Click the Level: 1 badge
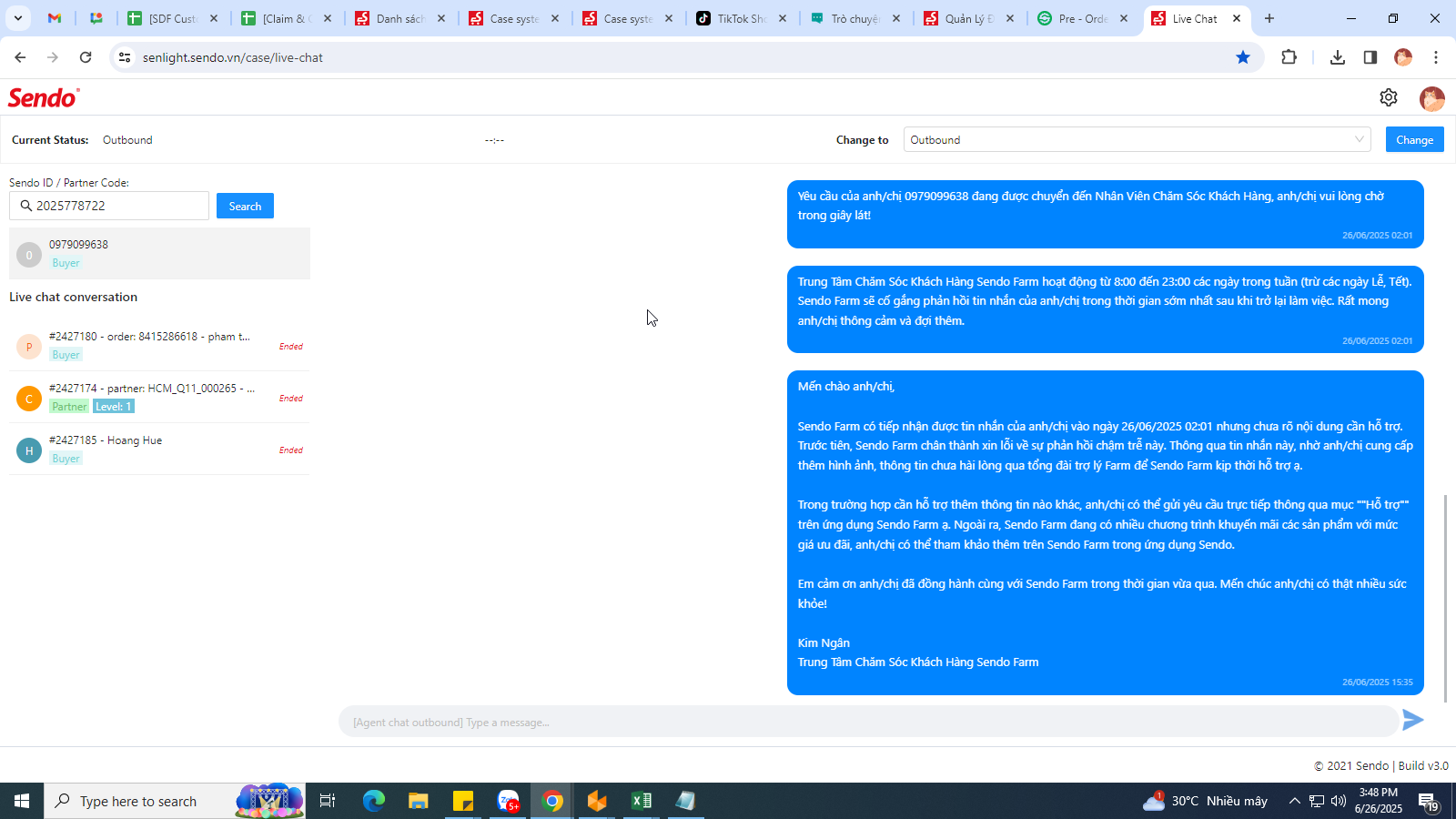Viewport: 1456px width, 819px height. [114, 407]
